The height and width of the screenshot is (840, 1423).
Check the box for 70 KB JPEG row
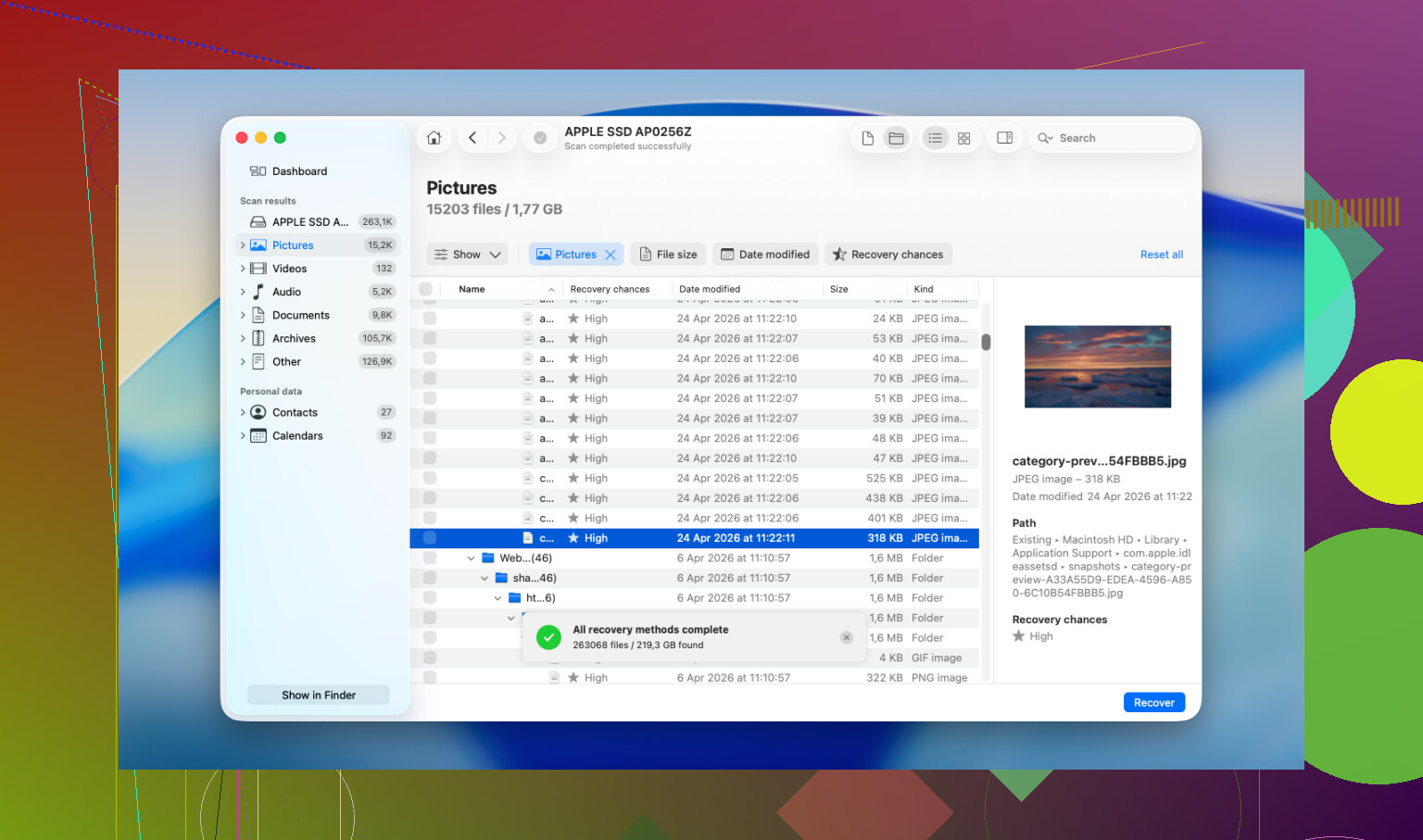(x=430, y=379)
